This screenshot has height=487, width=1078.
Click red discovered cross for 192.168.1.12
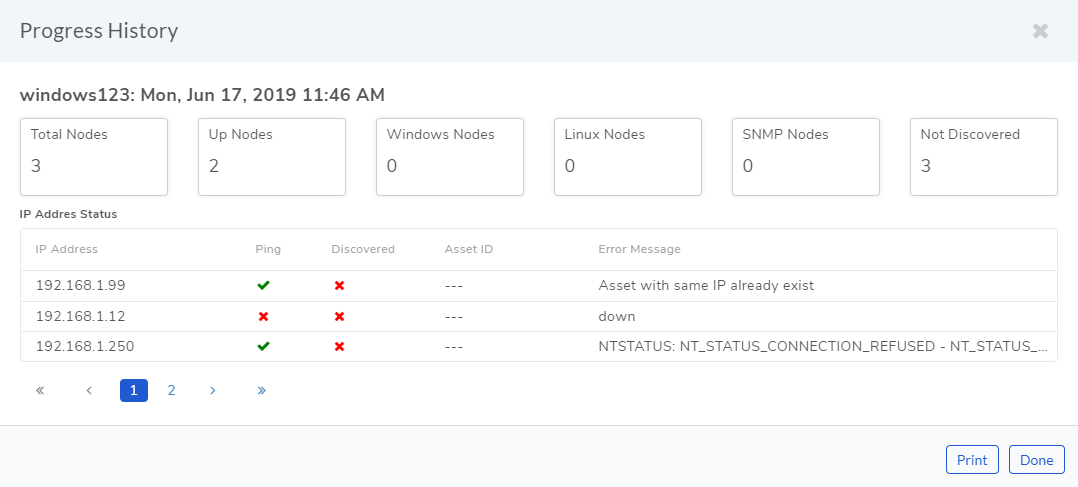pyautogui.click(x=339, y=316)
